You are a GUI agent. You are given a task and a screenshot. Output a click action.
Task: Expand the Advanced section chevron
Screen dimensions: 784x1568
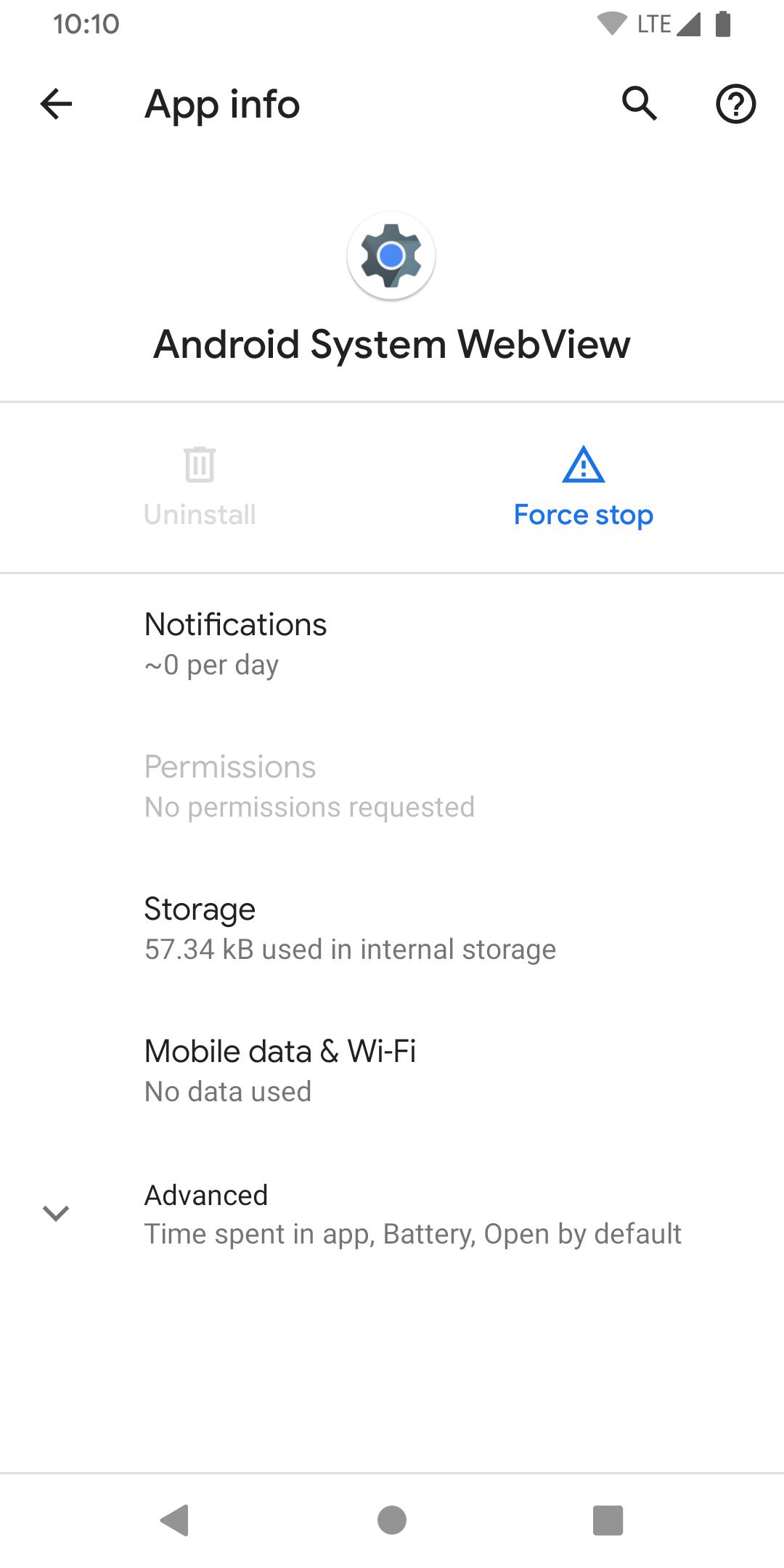56,1213
